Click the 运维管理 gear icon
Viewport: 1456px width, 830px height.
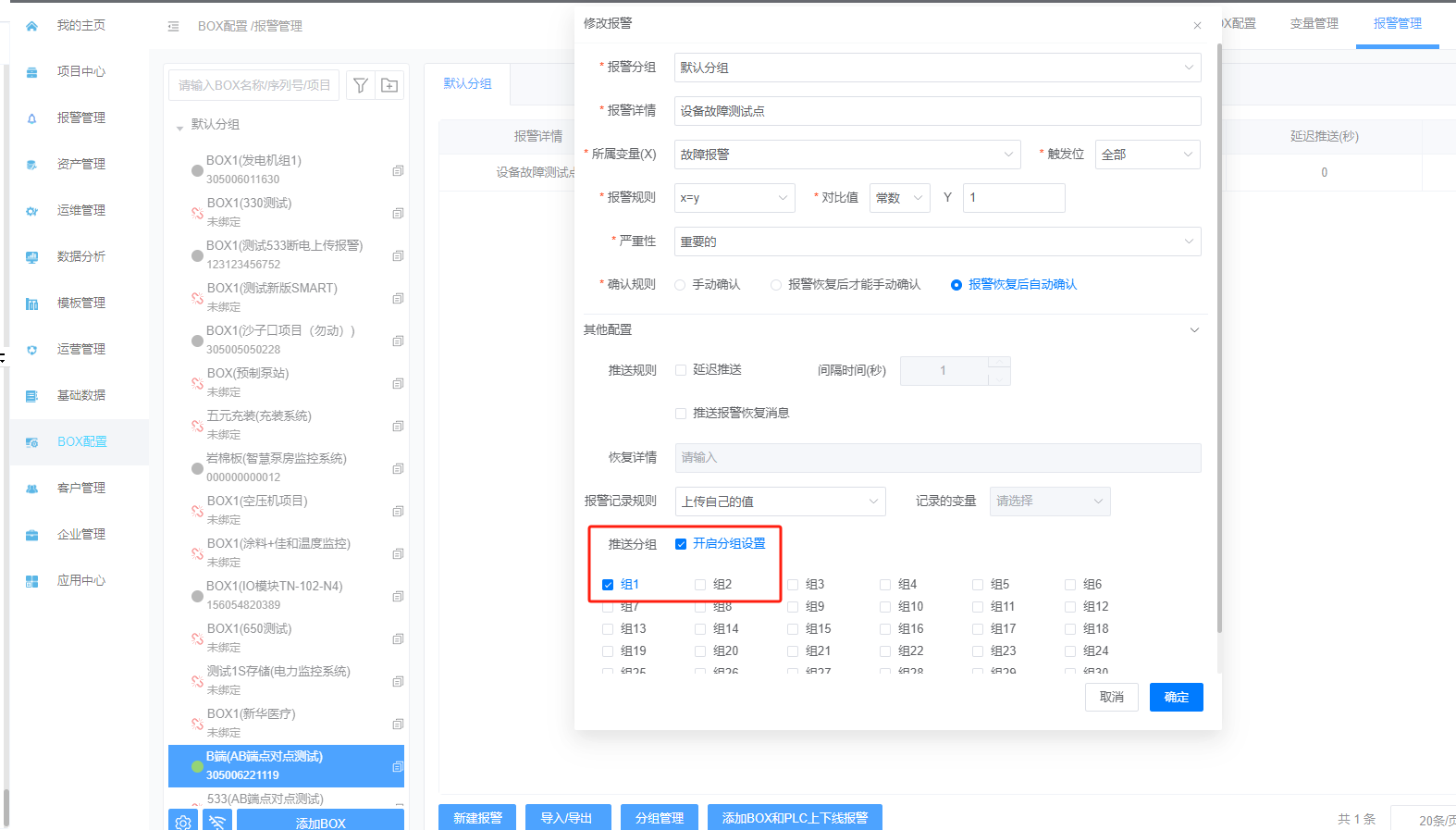tap(31, 211)
